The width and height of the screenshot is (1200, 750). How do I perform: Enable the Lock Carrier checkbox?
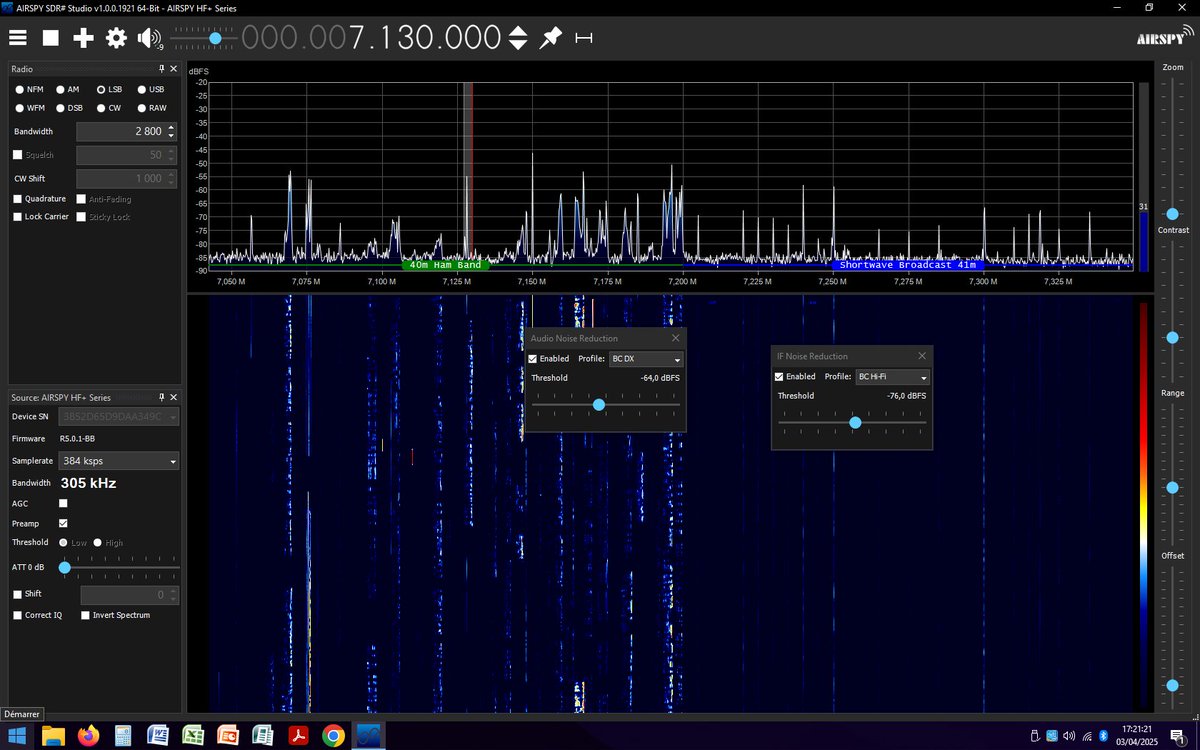18,216
